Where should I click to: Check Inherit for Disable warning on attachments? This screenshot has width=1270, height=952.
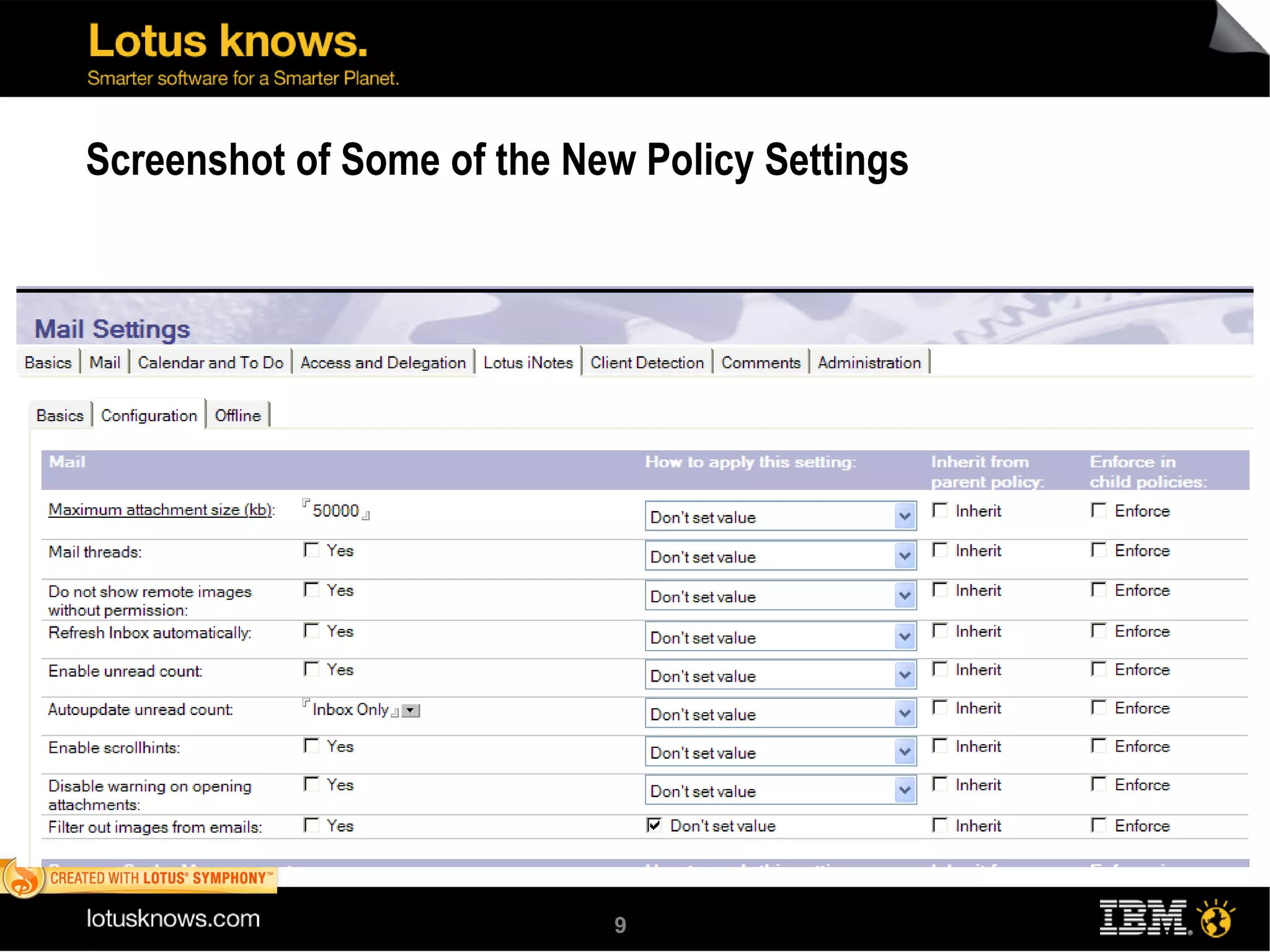pyautogui.click(x=940, y=785)
